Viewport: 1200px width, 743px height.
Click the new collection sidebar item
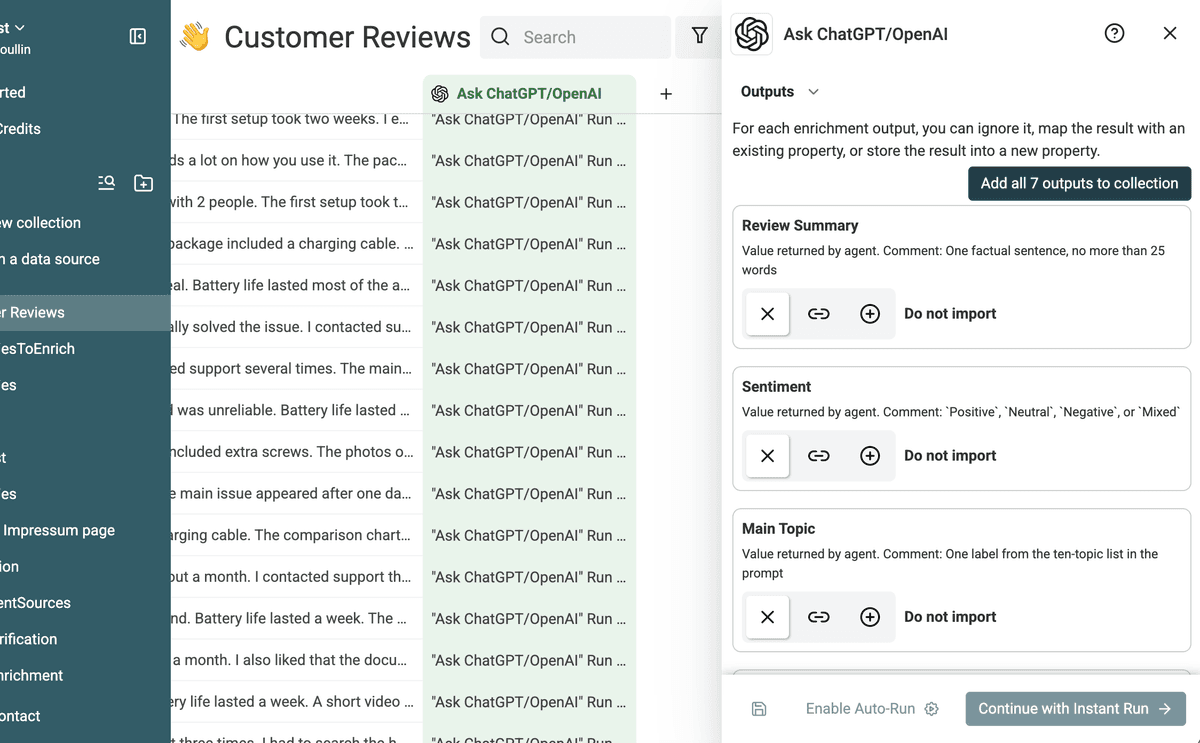40,223
